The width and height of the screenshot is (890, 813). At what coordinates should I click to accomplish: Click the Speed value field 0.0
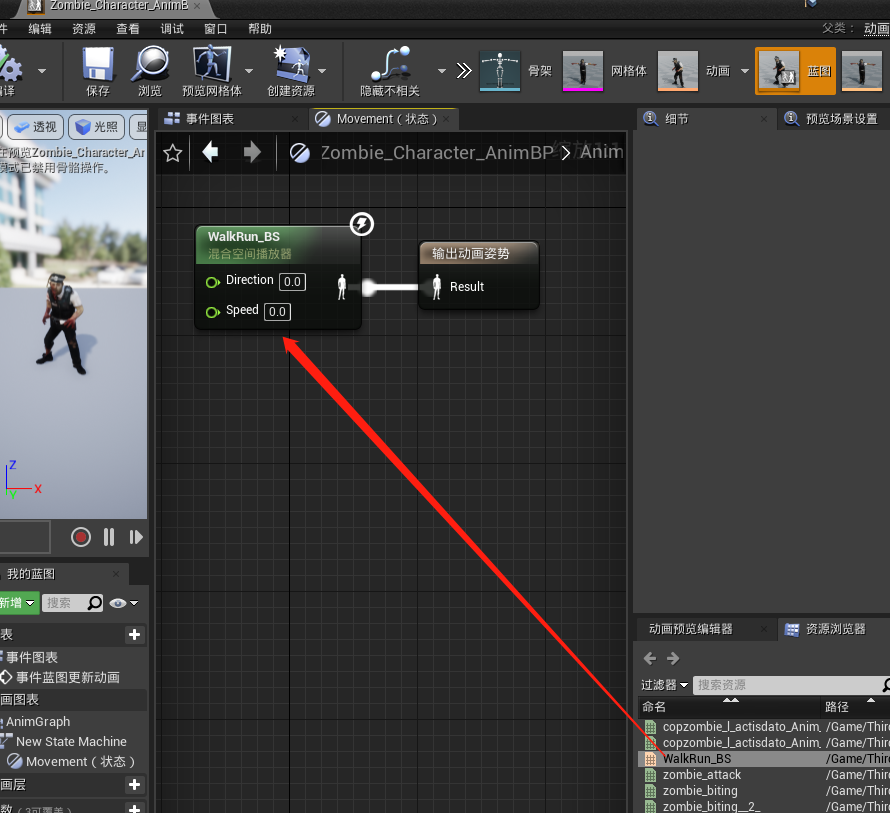277,312
